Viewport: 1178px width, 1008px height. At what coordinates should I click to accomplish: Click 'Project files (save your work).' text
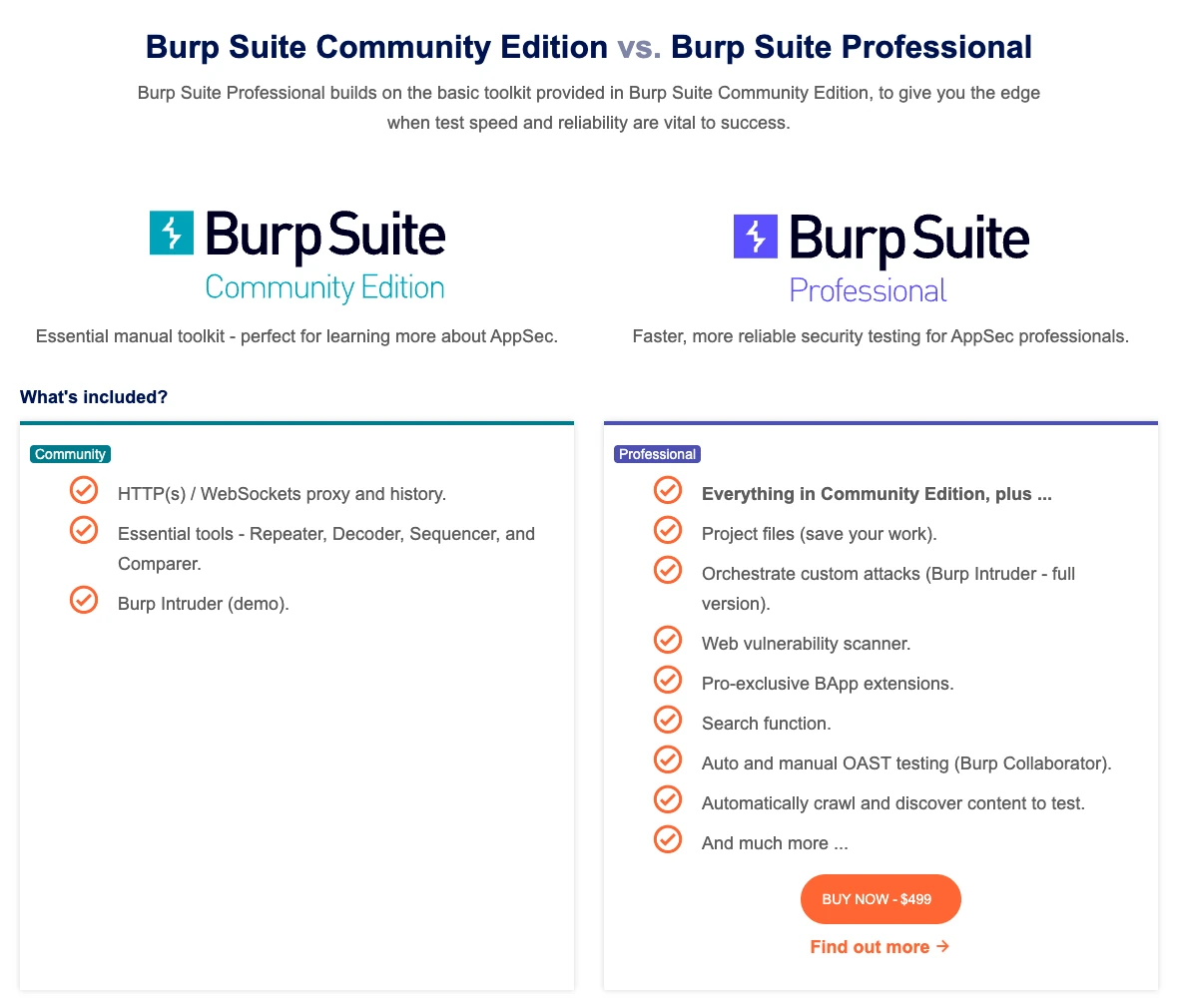point(819,534)
